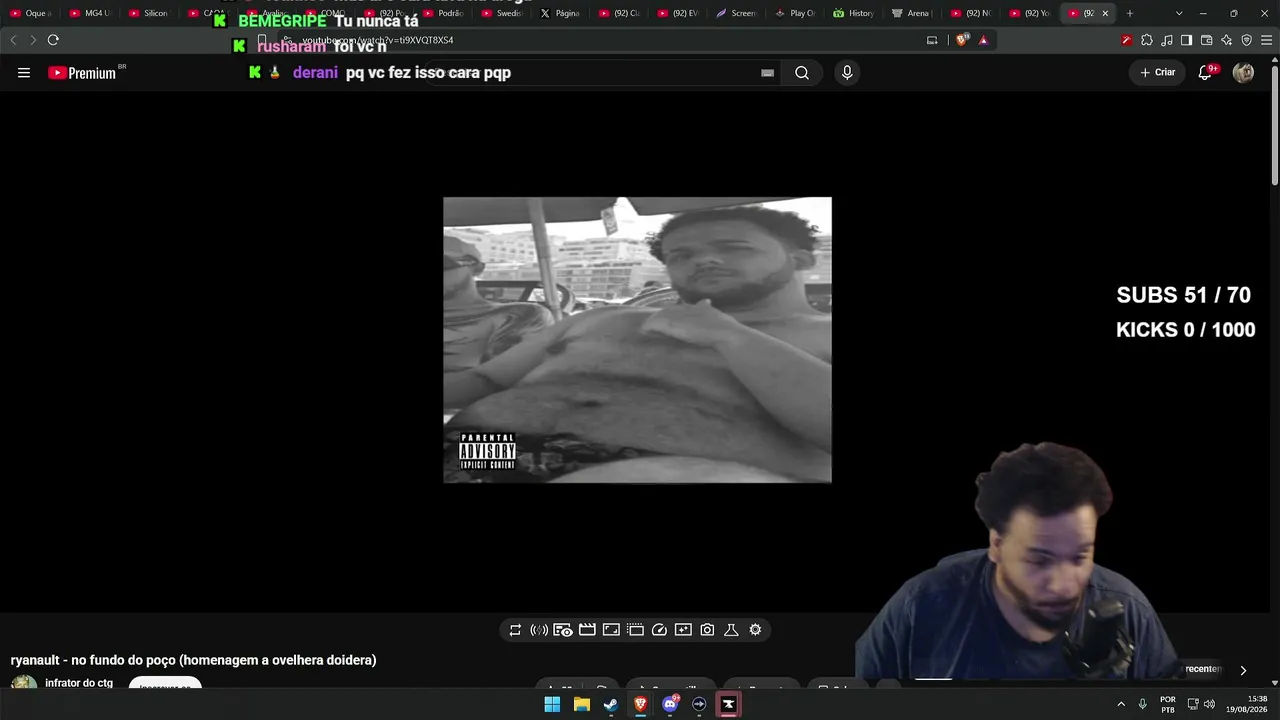Open Steam from the taskbar
This screenshot has height=720, width=1280.
tap(611, 704)
